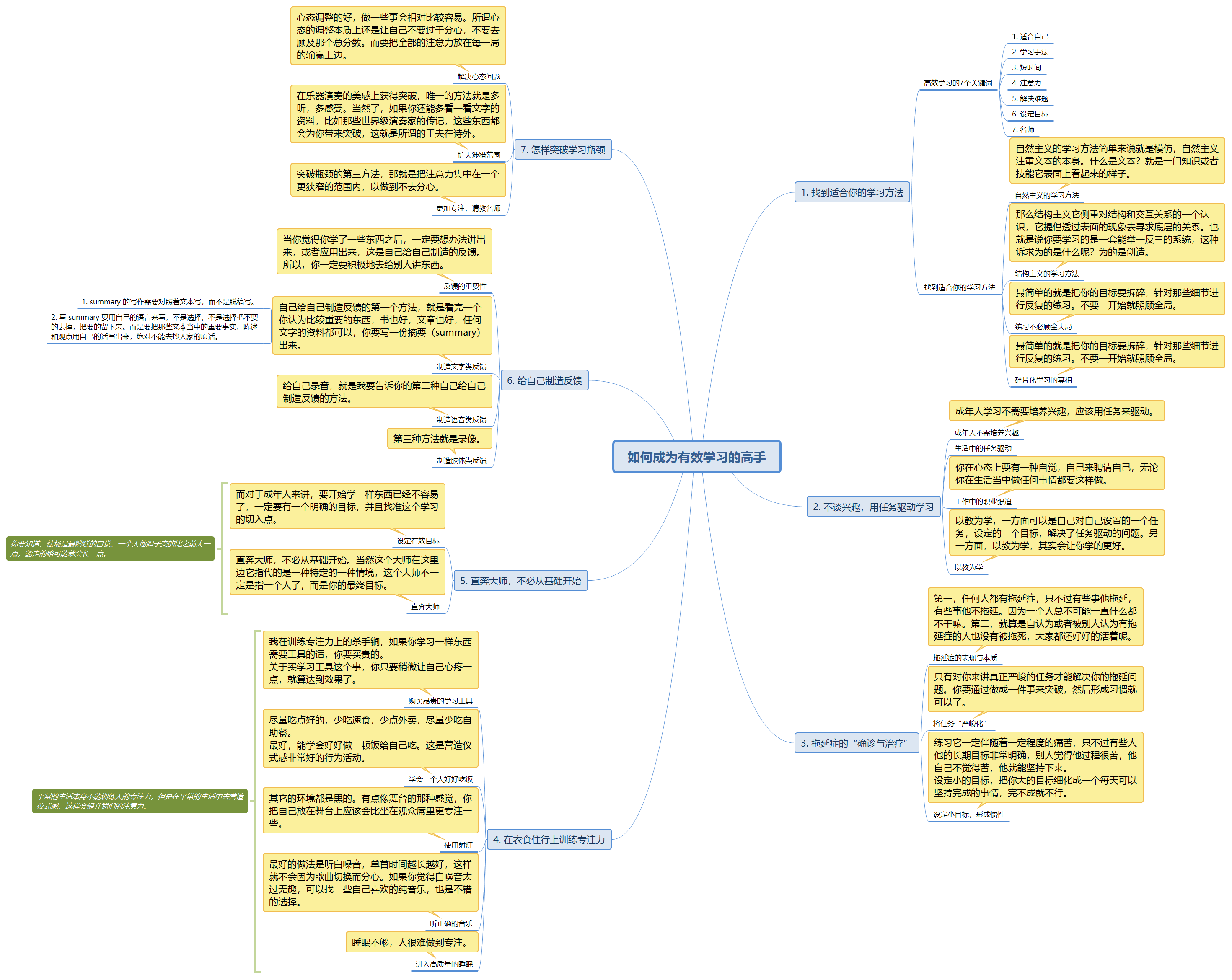The height and width of the screenshot is (980, 1232).
Task: Click the keyword item 4. 注意力
Action: pyautogui.click(x=1026, y=83)
